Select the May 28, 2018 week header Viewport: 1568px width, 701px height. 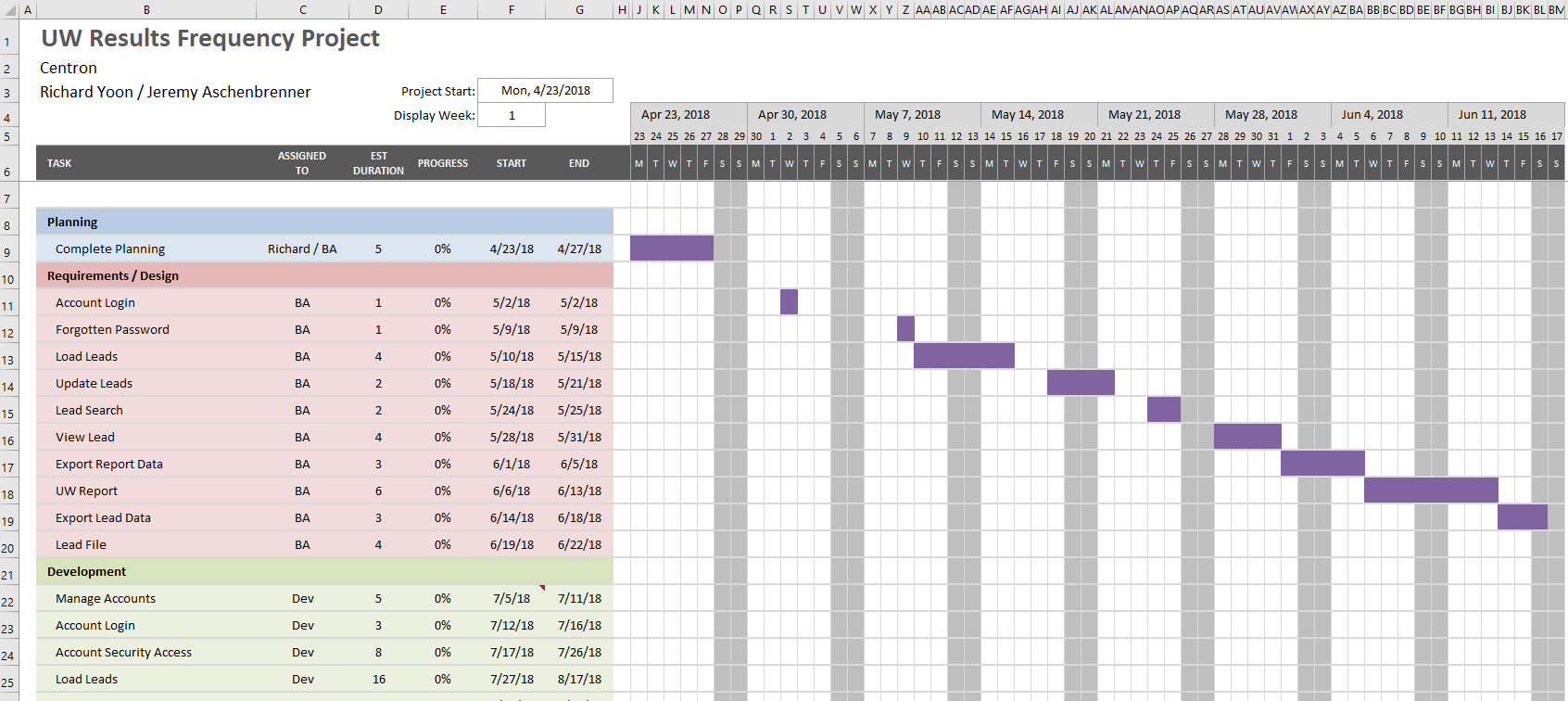(1272, 115)
